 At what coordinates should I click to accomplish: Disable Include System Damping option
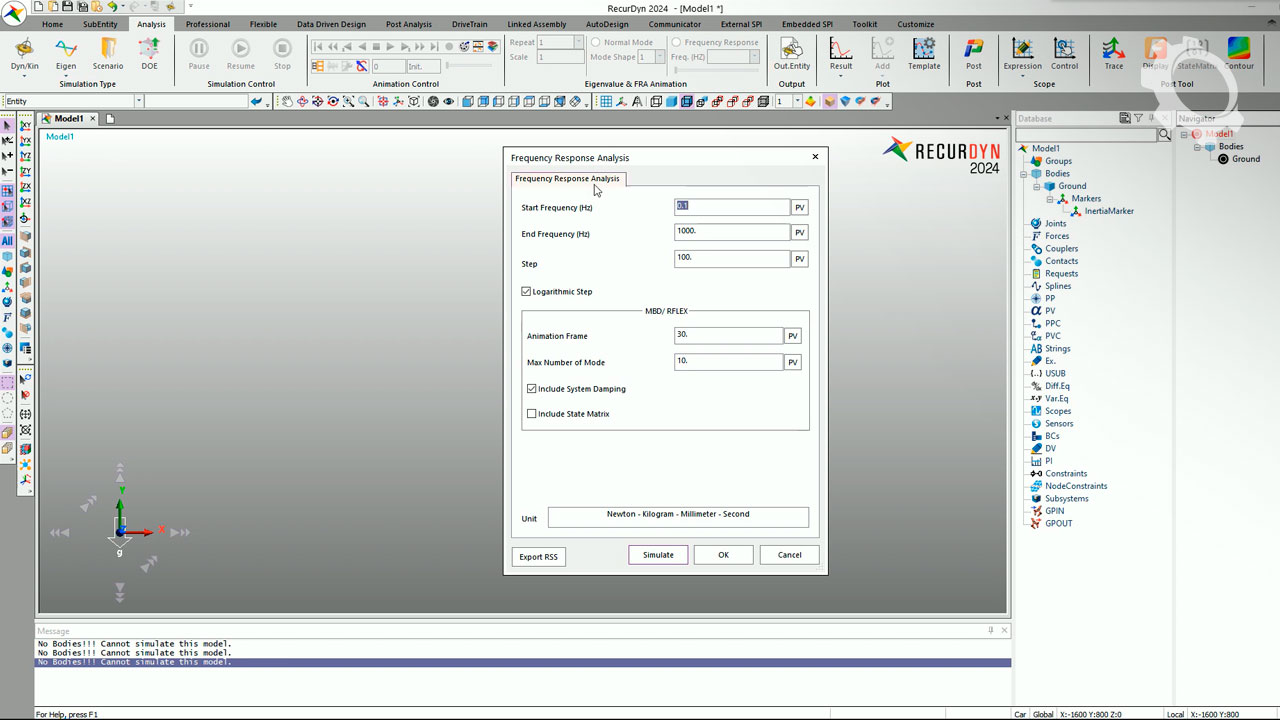pos(532,389)
